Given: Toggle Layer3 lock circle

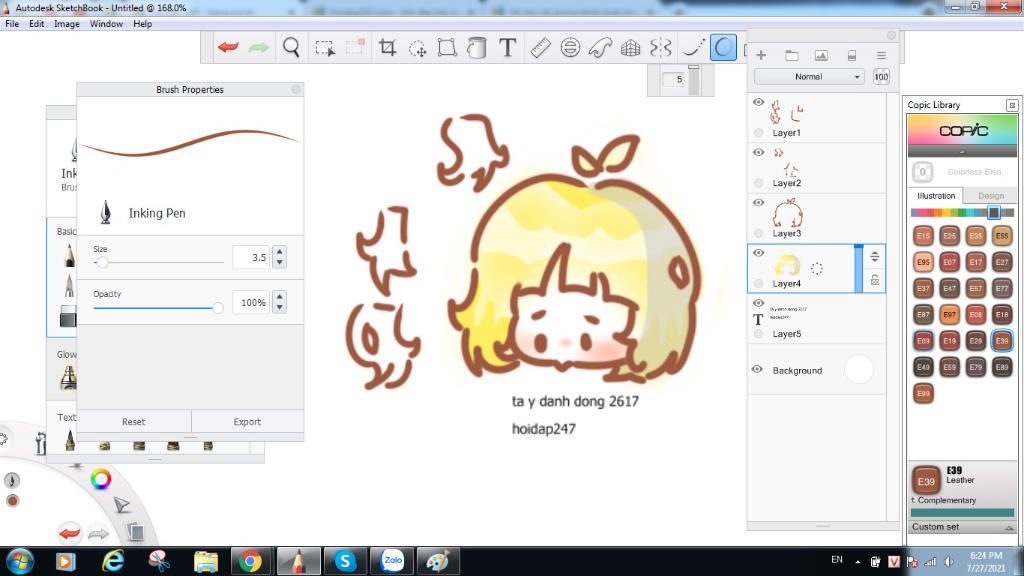Looking at the screenshot, I should point(758,233).
